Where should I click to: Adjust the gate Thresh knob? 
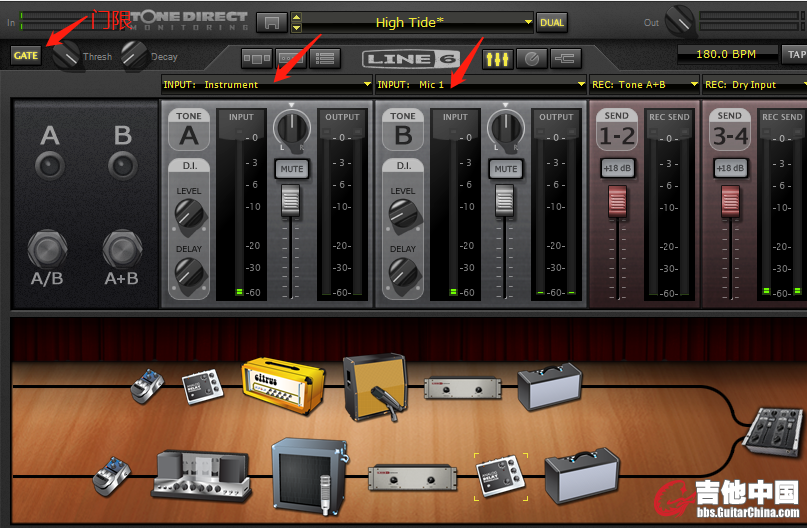(x=66, y=55)
